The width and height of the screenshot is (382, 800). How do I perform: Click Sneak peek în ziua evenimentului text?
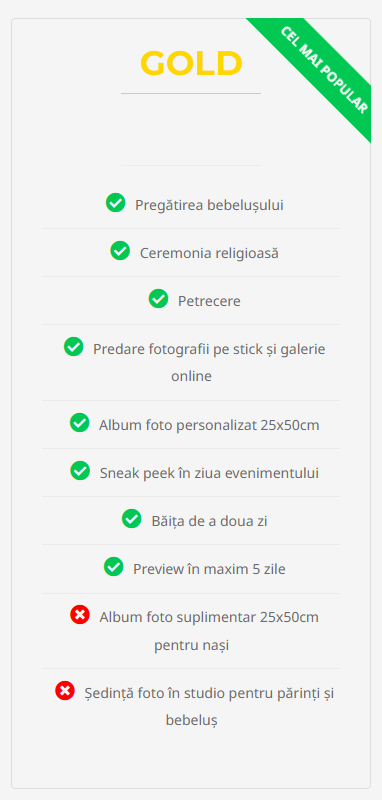(x=209, y=473)
